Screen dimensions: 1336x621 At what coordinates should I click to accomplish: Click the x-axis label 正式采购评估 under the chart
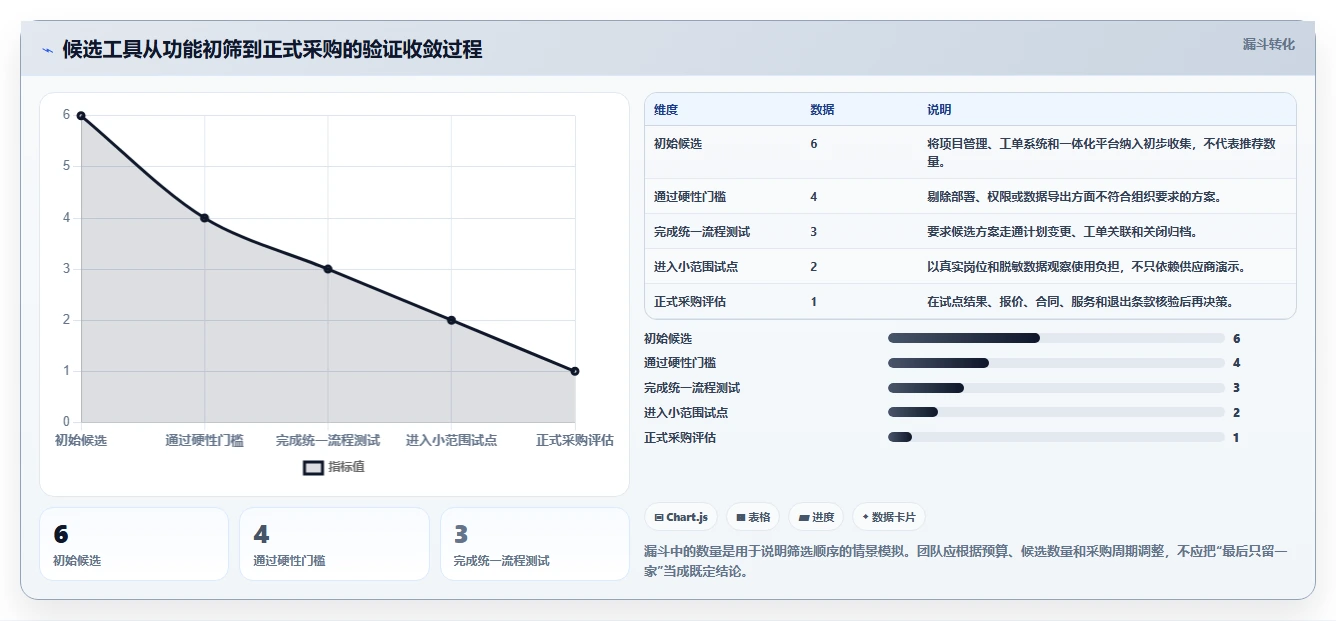point(575,440)
